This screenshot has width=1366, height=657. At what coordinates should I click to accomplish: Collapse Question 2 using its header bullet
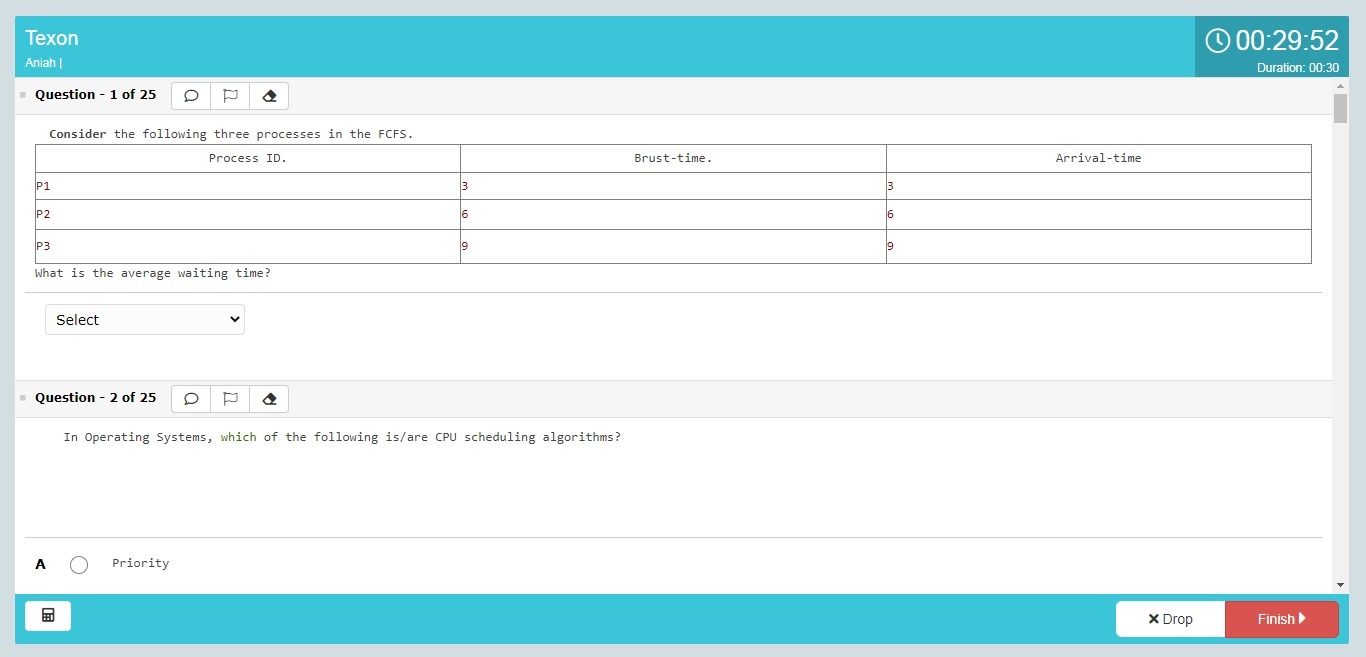click(22, 398)
